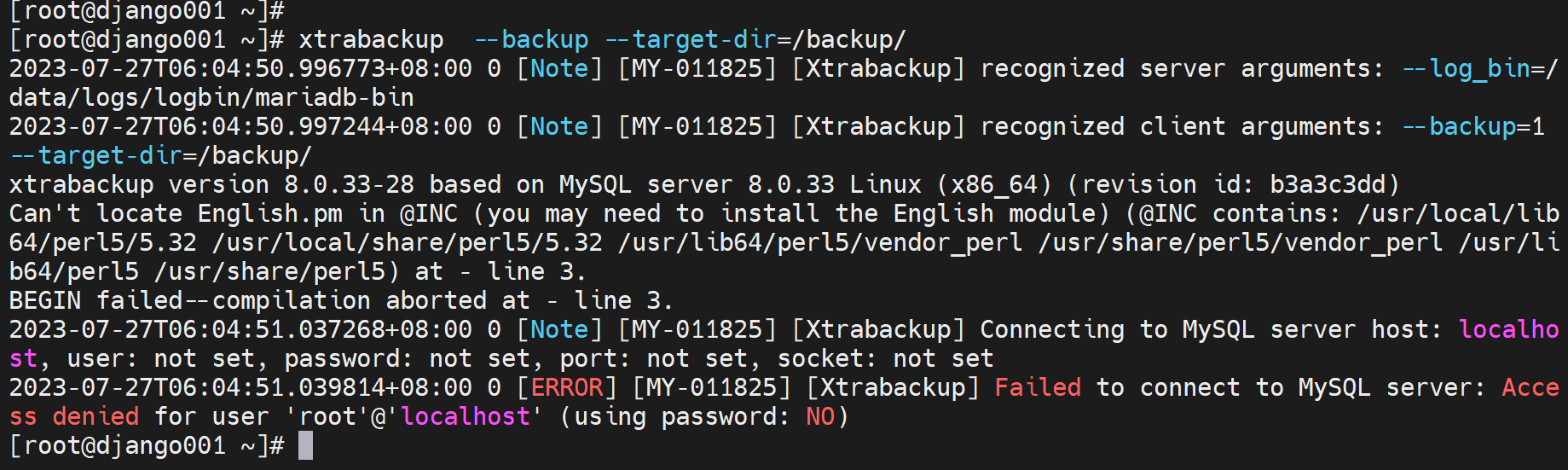Click the red NO after using password

tap(819, 416)
